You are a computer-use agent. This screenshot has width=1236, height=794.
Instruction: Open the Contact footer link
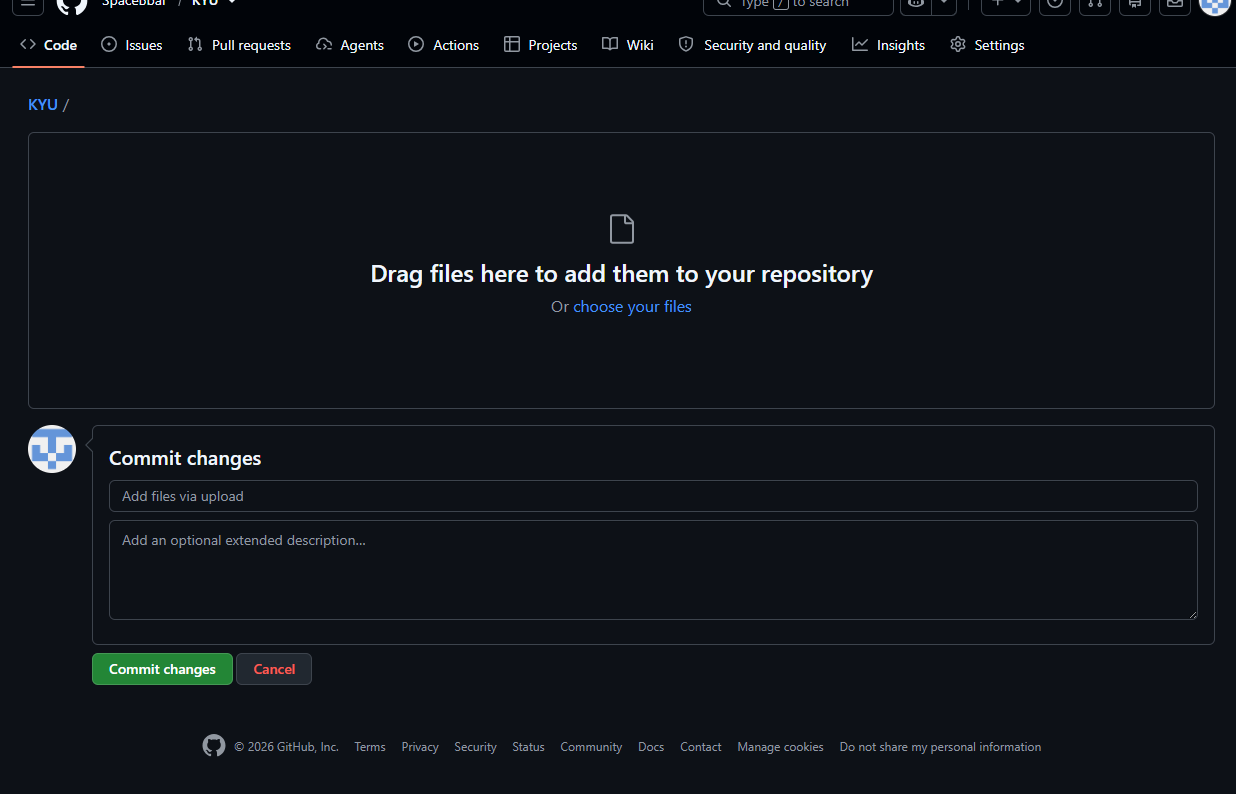[x=701, y=747]
